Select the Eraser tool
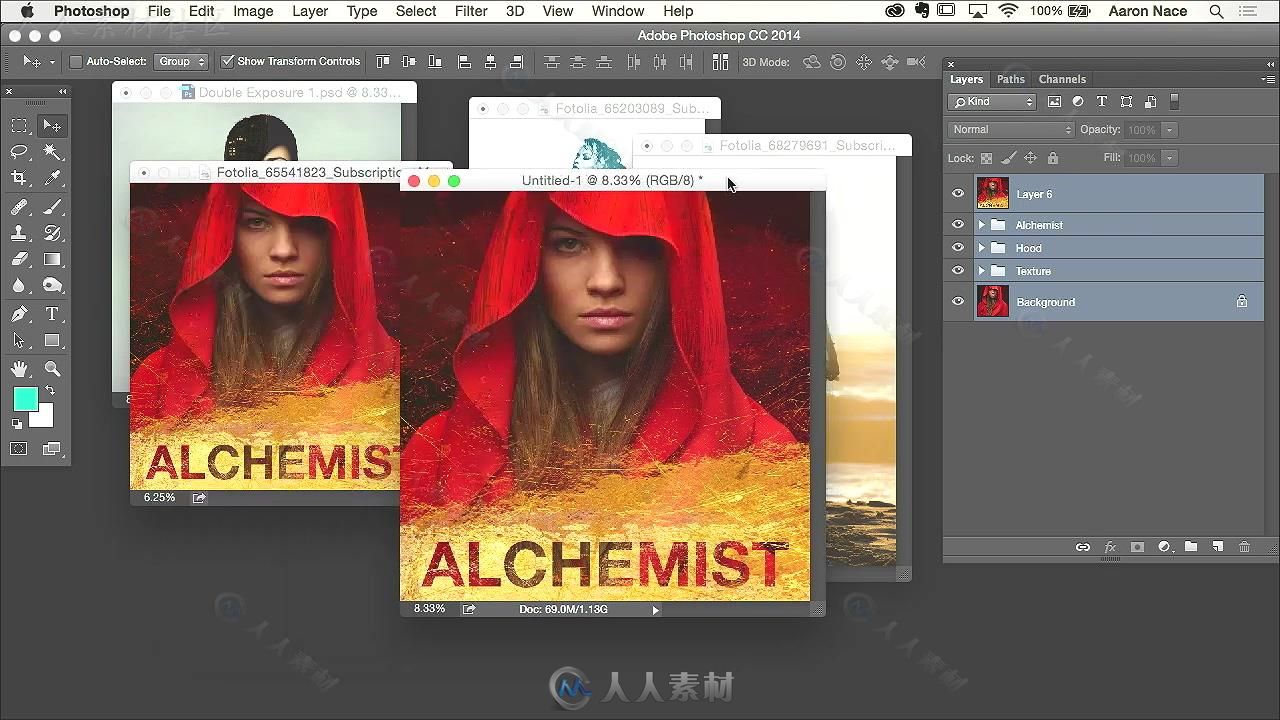Image resolution: width=1280 pixels, height=720 pixels. pyautogui.click(x=19, y=259)
